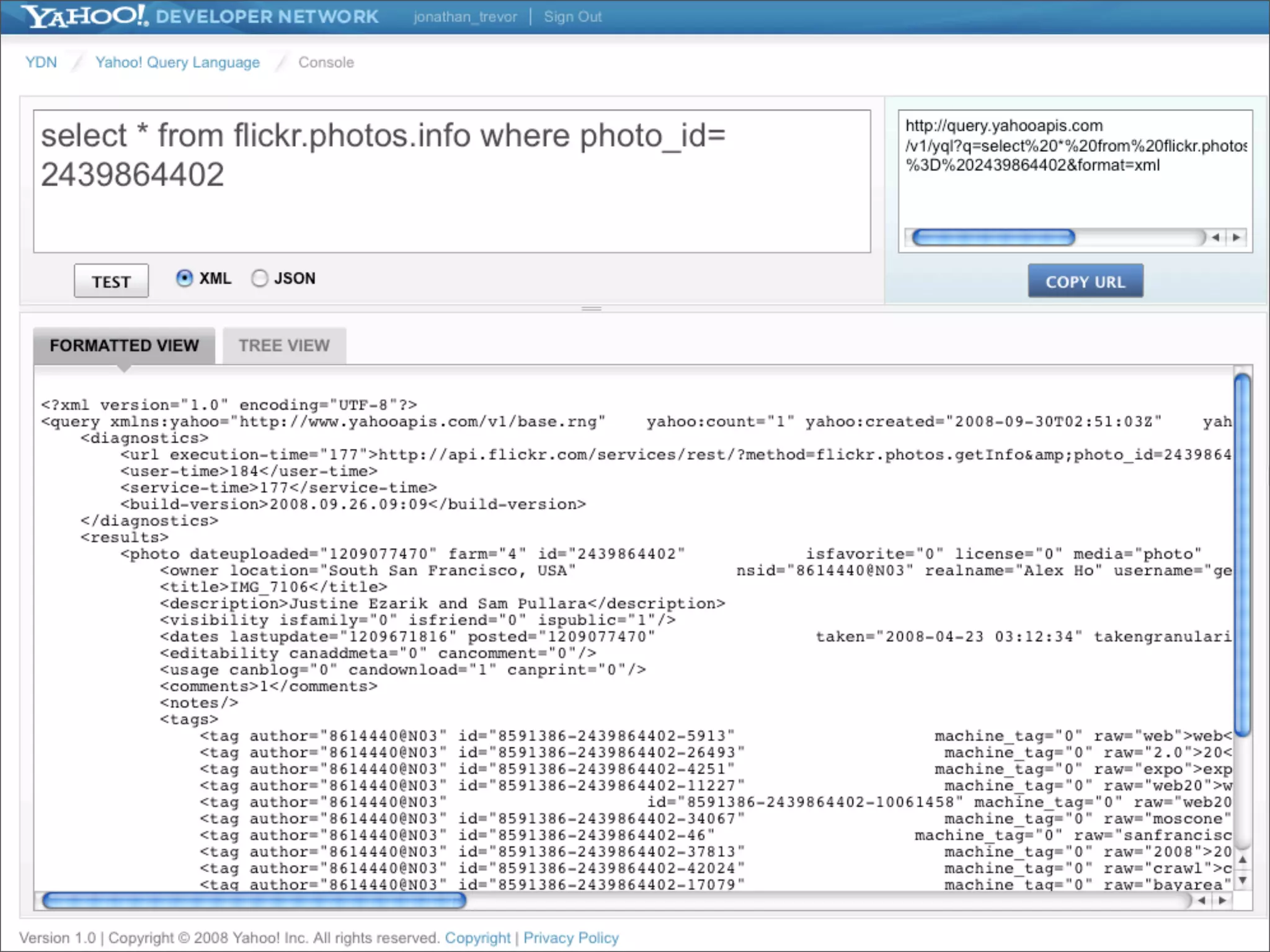Click the empty notes tag line
The width and height of the screenshot is (1270, 952).
199,703
